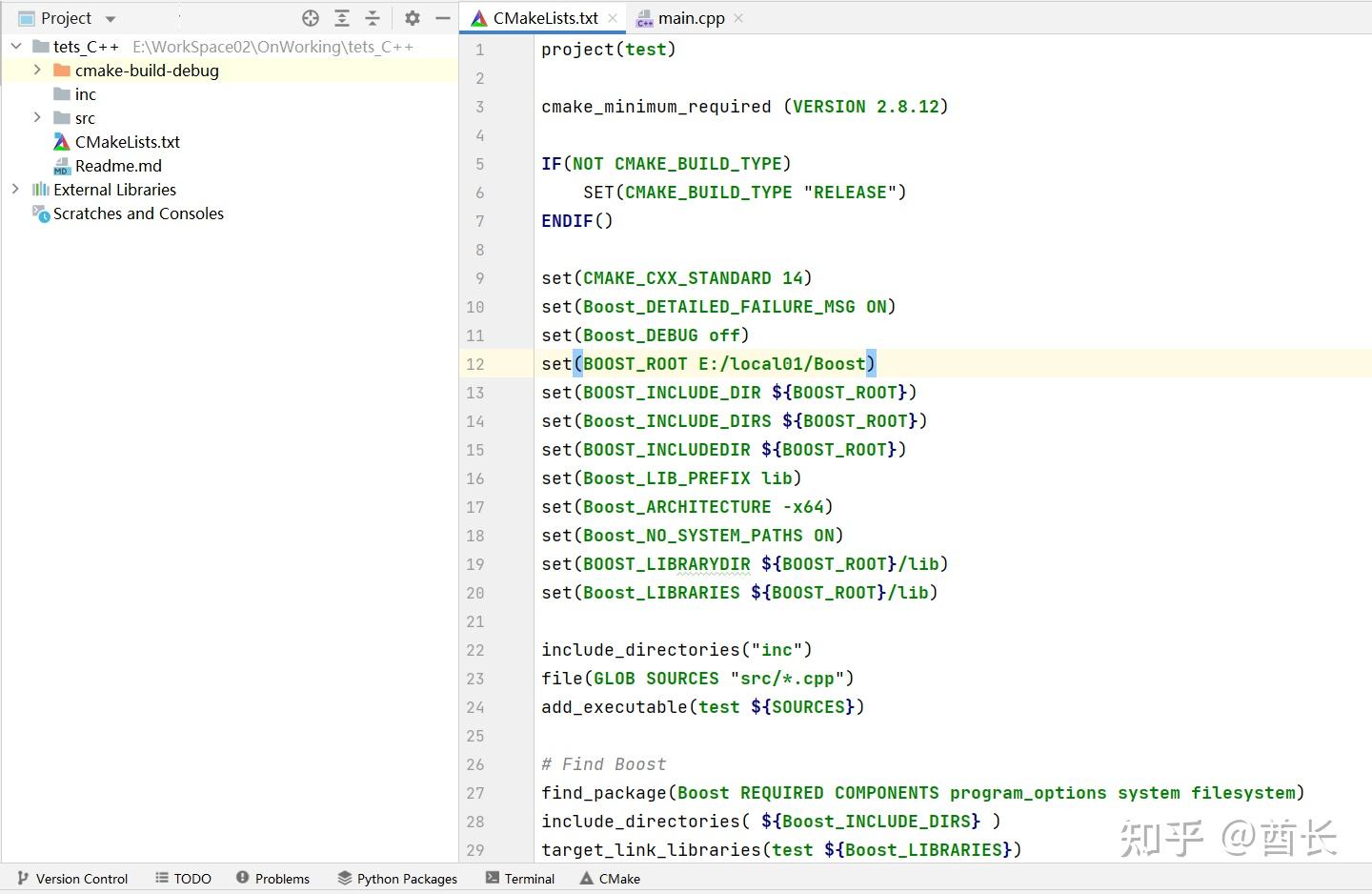1372x894 pixels.
Task: Click 'Boost_NO_SYSTEM_PATHS ON' text
Action: click(709, 536)
